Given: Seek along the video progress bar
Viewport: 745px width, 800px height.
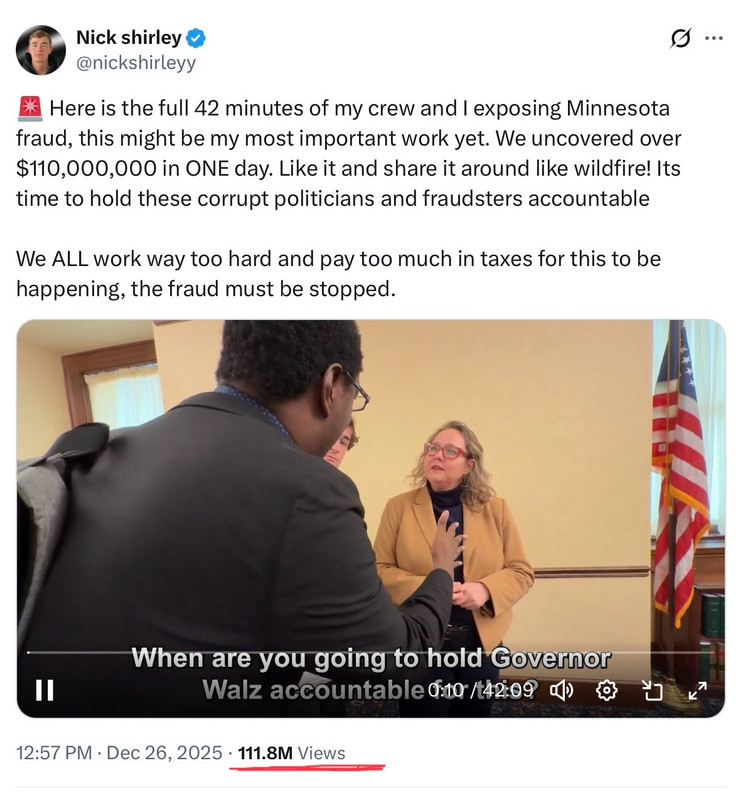Looking at the screenshot, I should pos(371,653).
